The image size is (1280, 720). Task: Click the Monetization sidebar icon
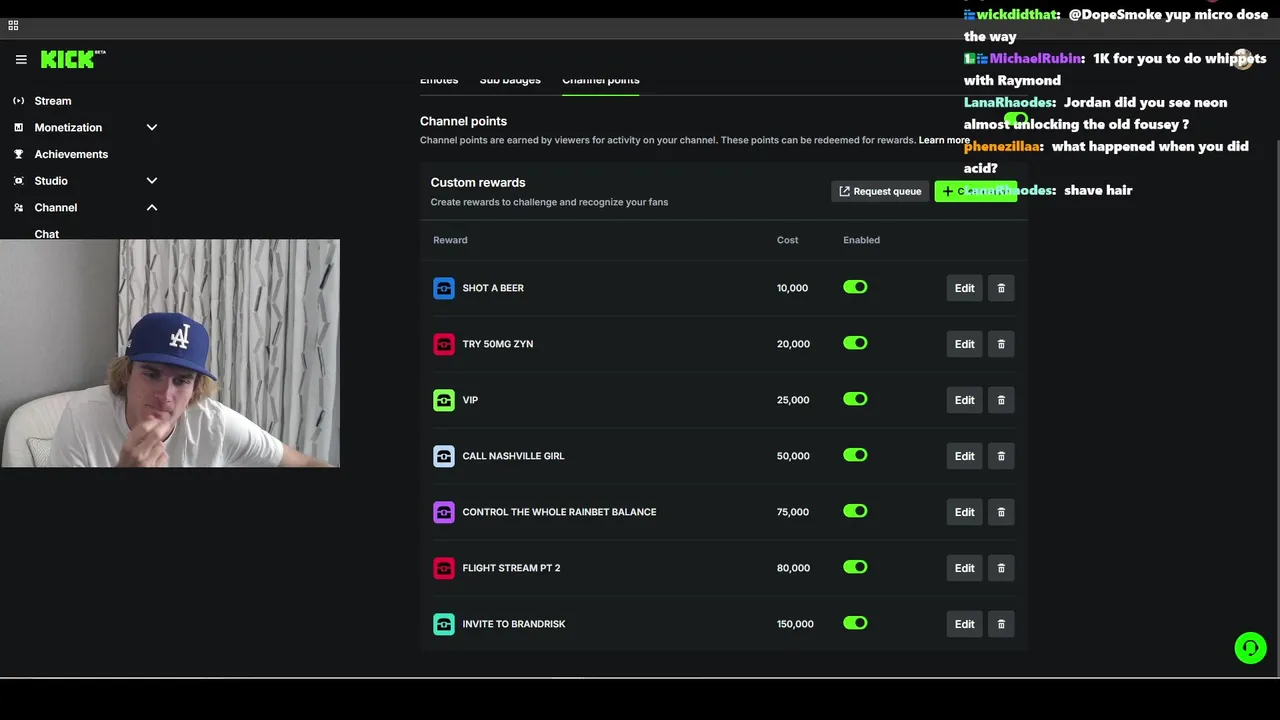click(x=18, y=128)
